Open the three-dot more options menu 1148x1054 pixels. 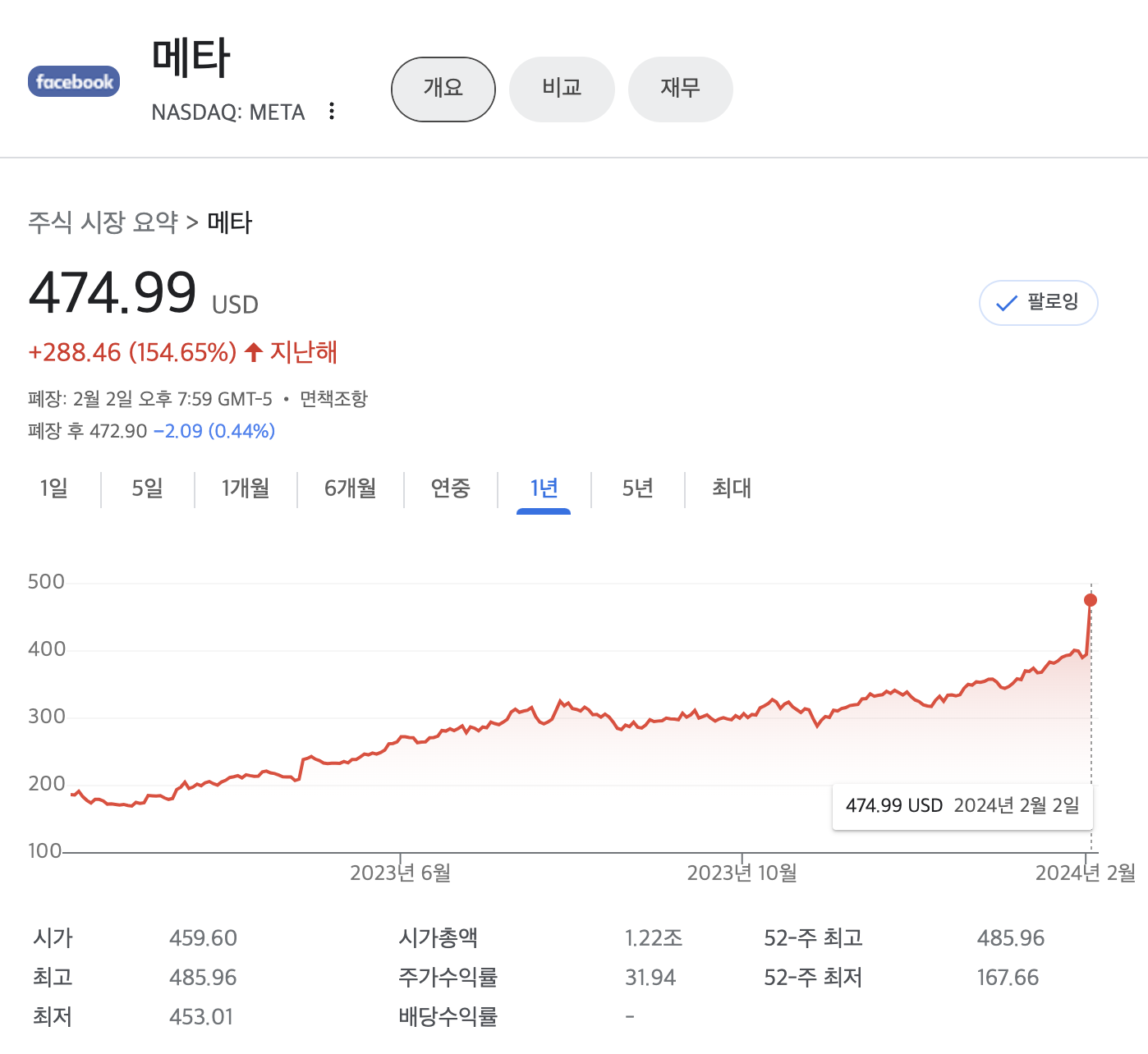tap(332, 111)
